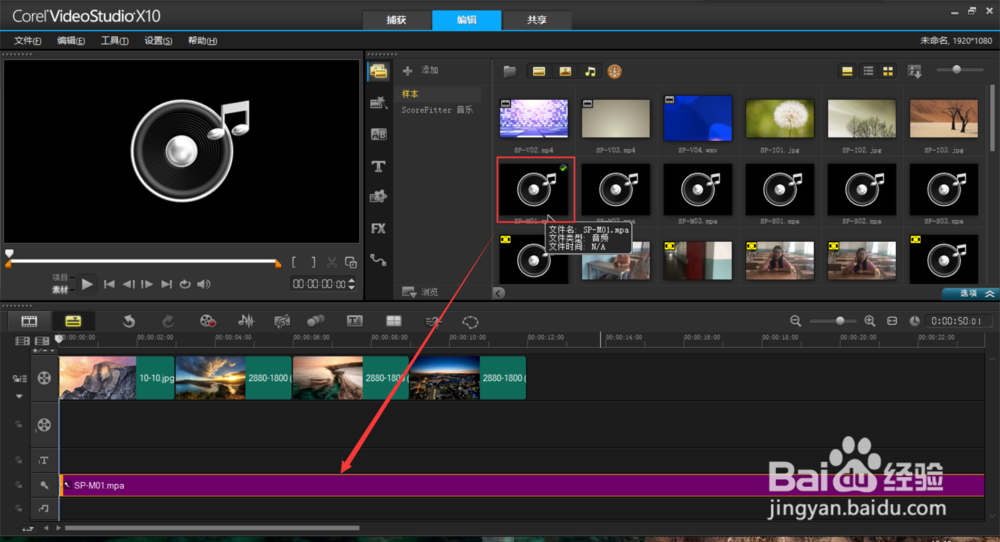Open the Instant Project templates panel
1000x542 pixels.
click(378, 103)
